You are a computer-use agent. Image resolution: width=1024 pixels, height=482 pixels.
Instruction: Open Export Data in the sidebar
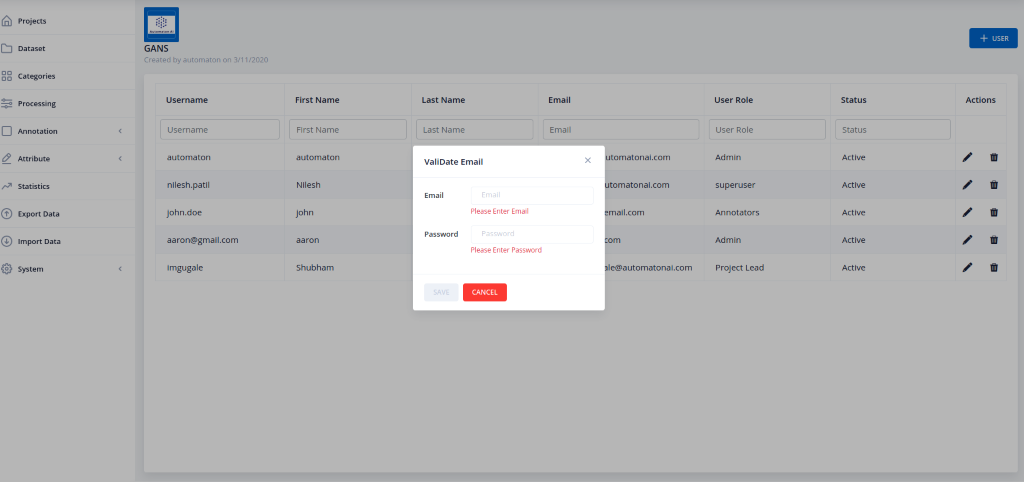[38, 214]
